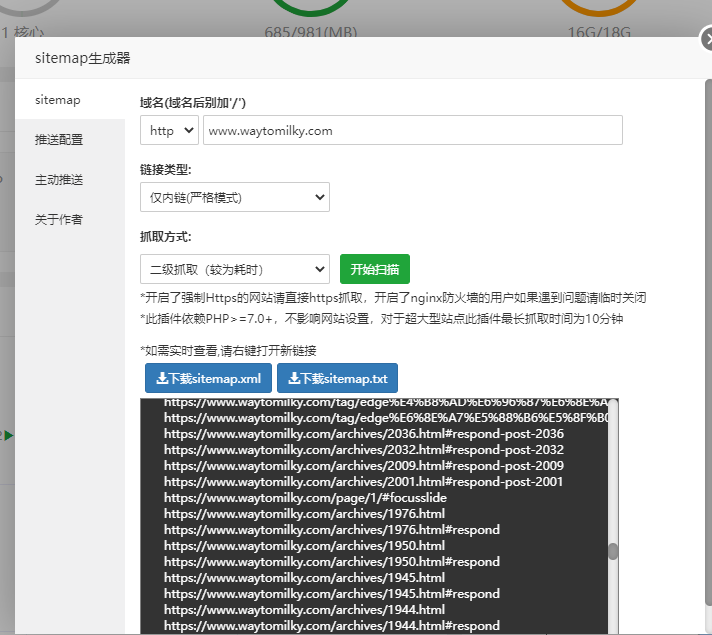Click hint 如需实时查看,请右键打开新链接

click(x=228, y=351)
